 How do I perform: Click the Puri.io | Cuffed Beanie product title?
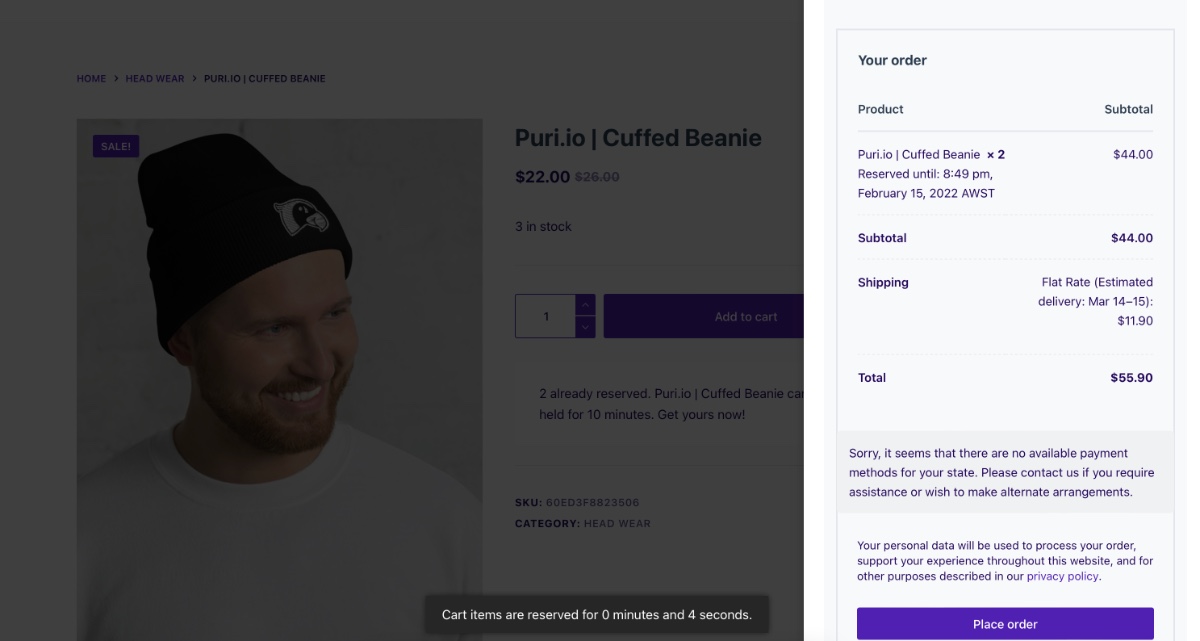(637, 137)
